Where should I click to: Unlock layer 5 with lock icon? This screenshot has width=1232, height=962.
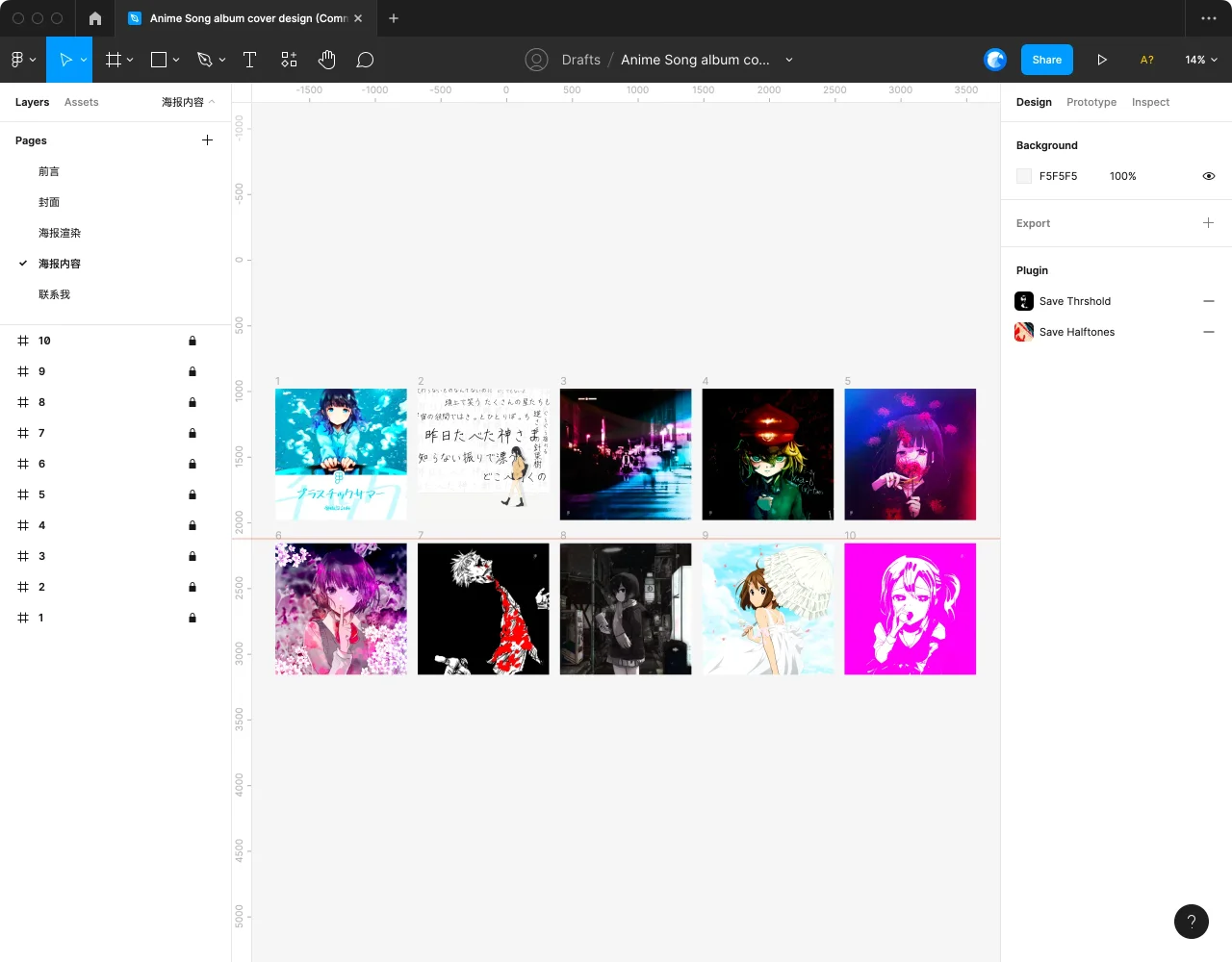click(192, 494)
